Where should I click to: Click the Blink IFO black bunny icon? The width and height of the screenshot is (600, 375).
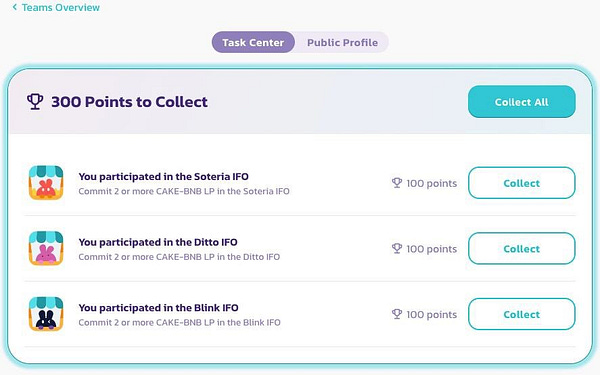coord(46,314)
